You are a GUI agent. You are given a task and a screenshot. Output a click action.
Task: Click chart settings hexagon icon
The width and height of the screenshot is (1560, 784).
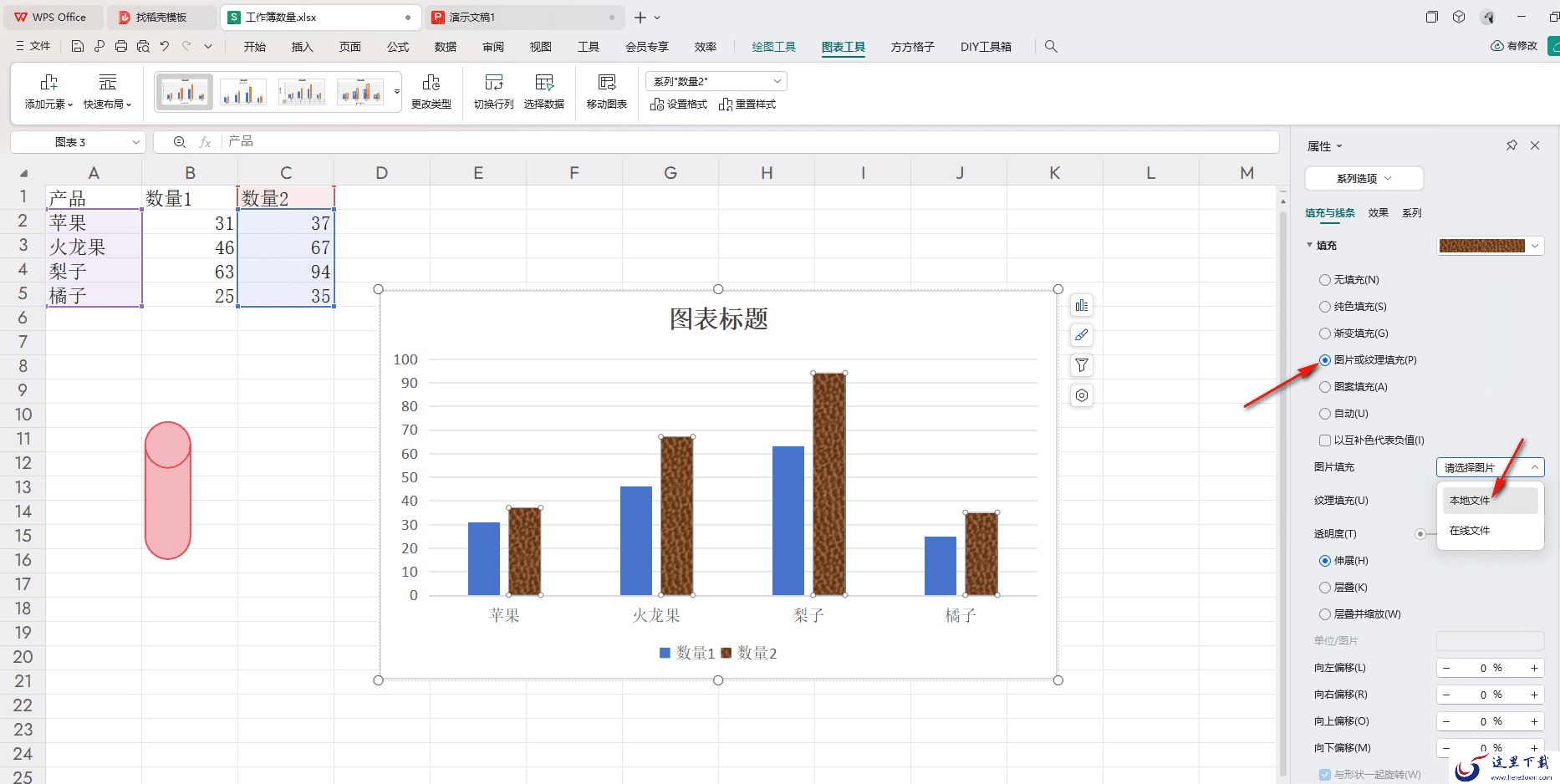[x=1082, y=395]
